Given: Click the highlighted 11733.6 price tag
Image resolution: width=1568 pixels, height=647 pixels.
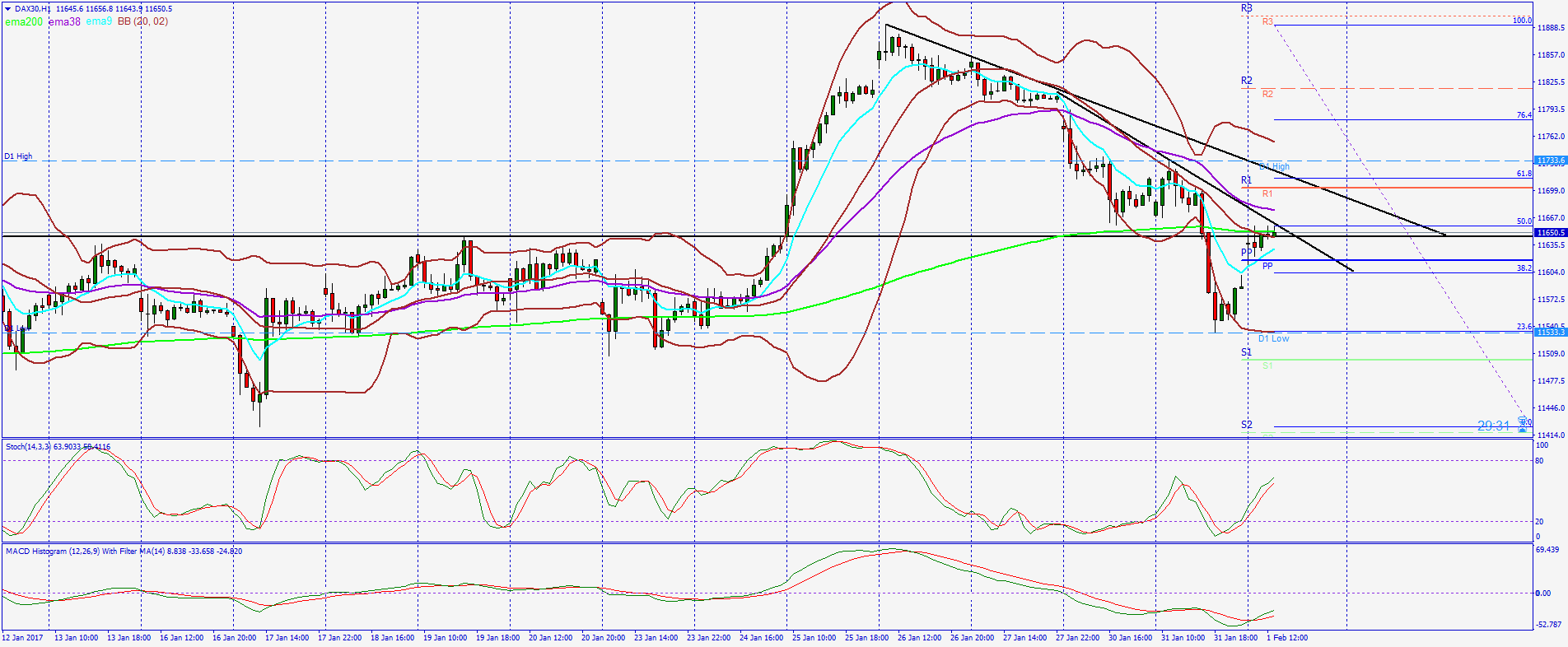Looking at the screenshot, I should 1550,161.
